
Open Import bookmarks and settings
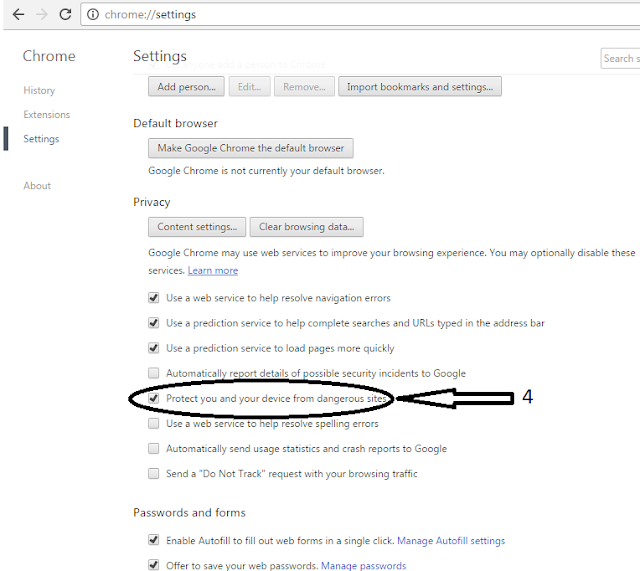point(420,87)
